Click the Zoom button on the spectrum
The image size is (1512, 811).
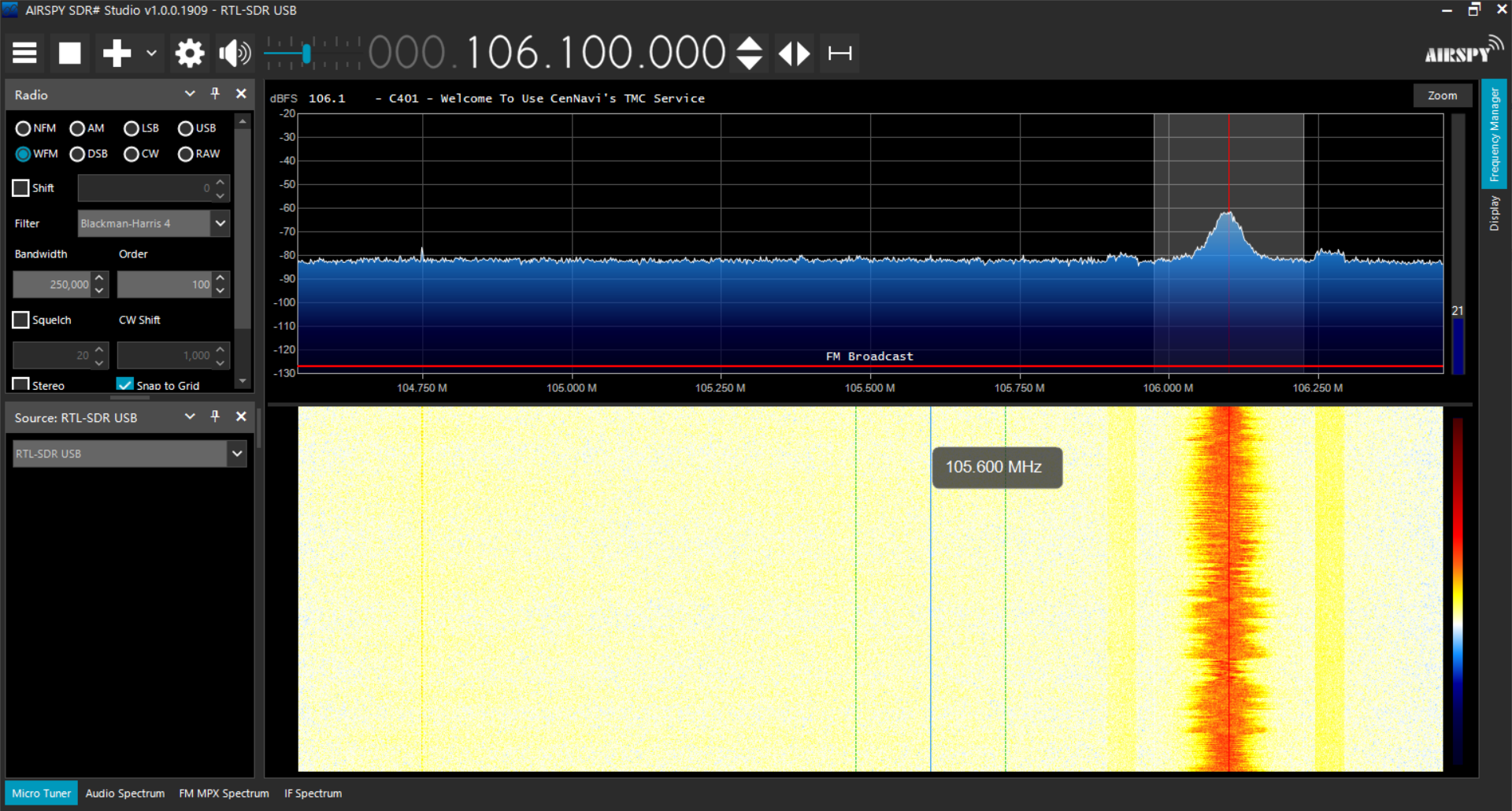pyautogui.click(x=1442, y=95)
